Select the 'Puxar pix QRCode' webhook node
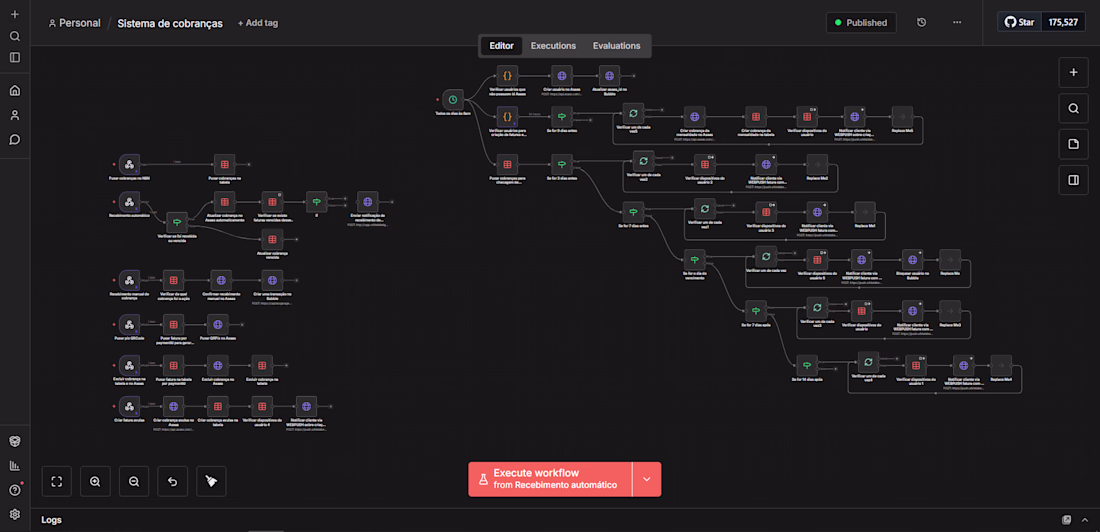The height and width of the screenshot is (532, 1100). (x=129, y=324)
